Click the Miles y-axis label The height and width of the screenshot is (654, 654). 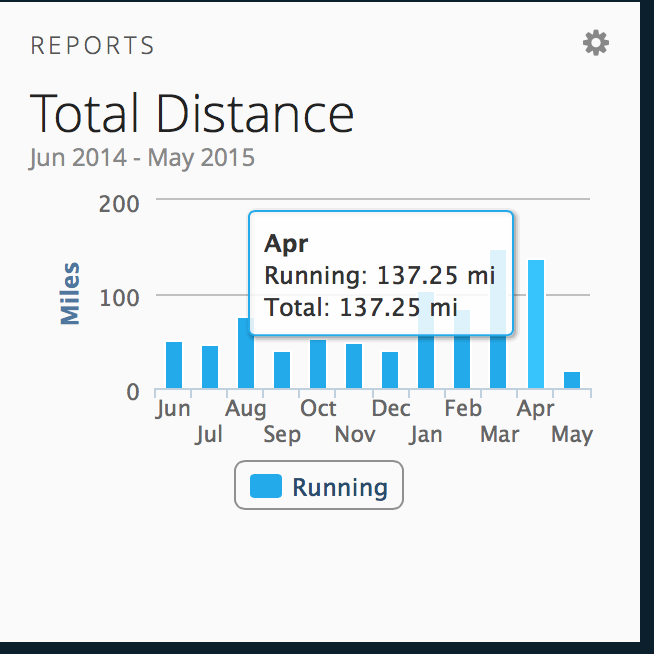[x=69, y=294]
